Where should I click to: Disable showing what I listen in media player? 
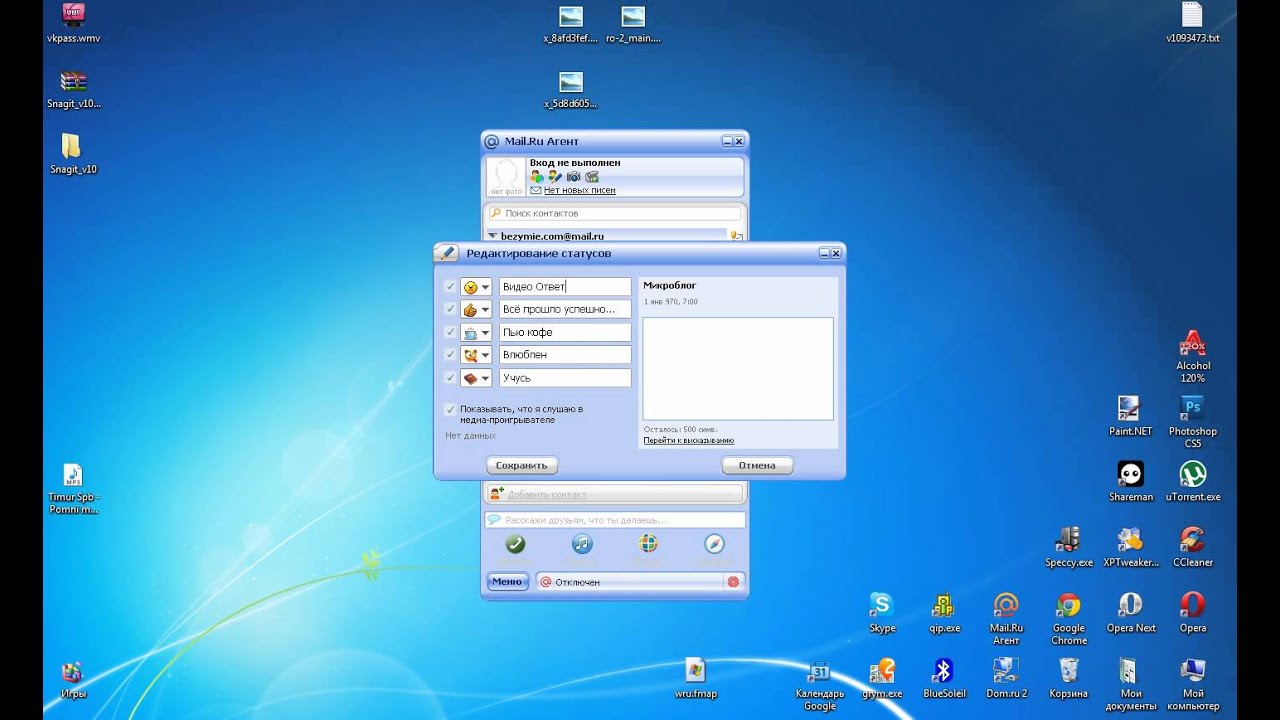click(x=450, y=409)
